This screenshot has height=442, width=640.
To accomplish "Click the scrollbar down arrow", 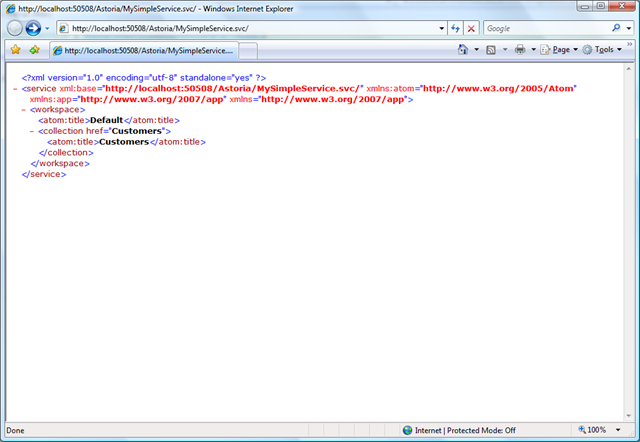I will [629, 415].
